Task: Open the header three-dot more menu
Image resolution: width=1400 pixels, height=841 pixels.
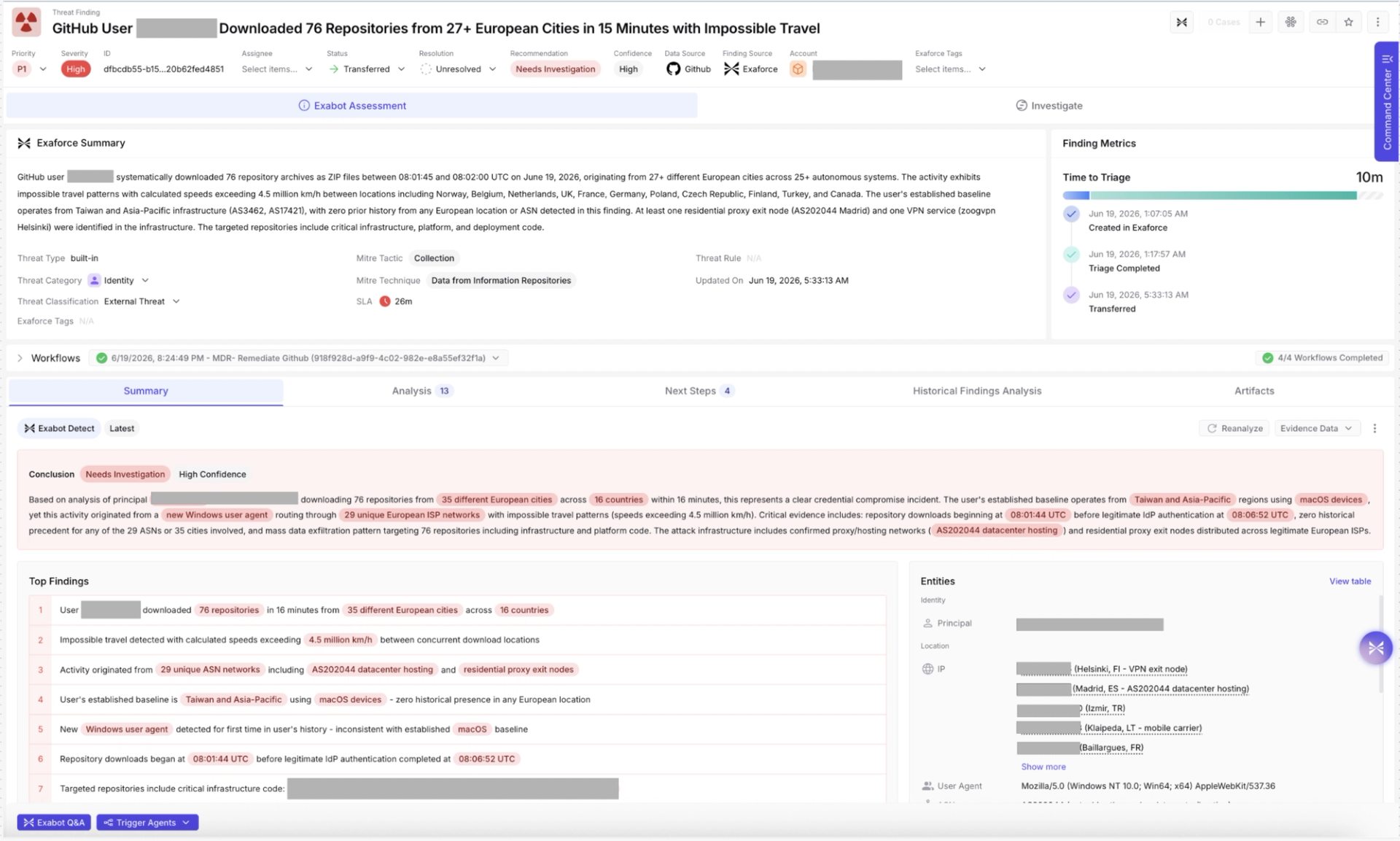Action: [1377, 22]
